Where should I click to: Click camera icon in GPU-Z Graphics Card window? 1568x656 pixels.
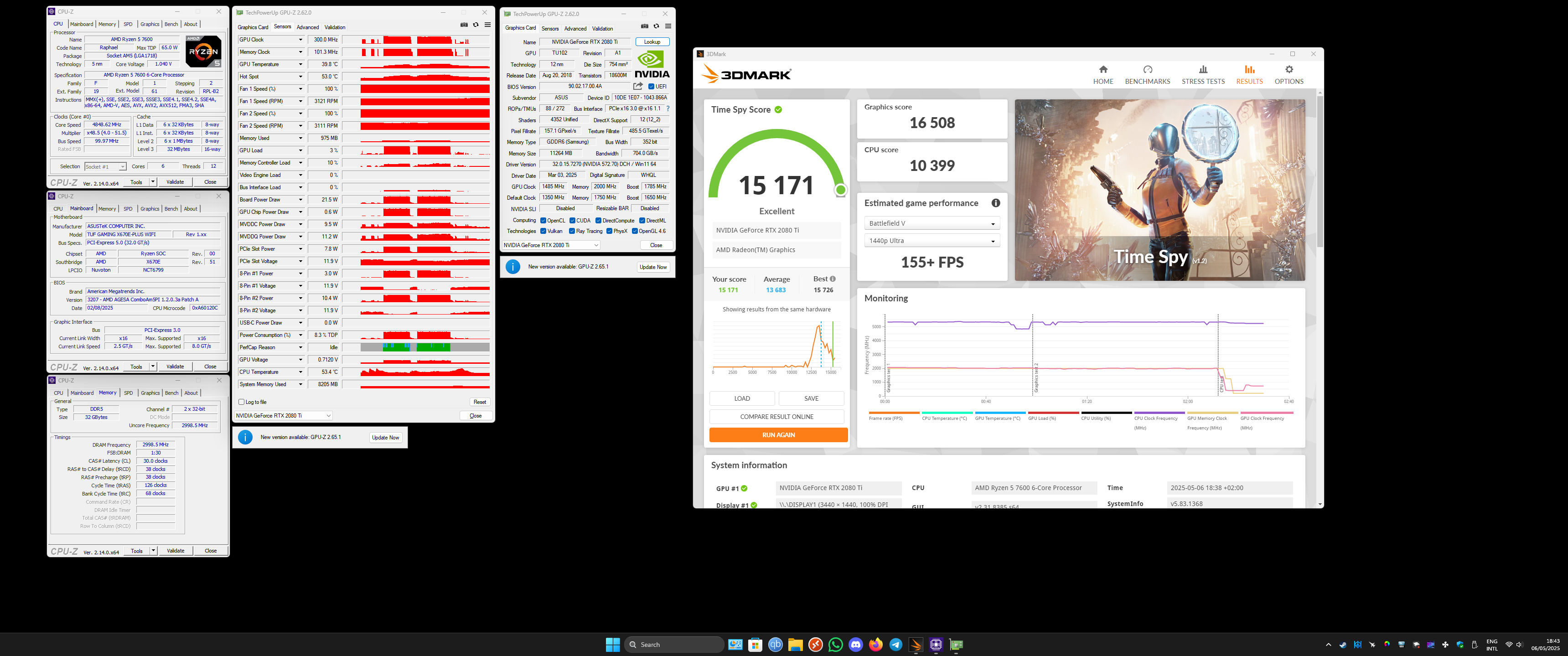coord(645,26)
